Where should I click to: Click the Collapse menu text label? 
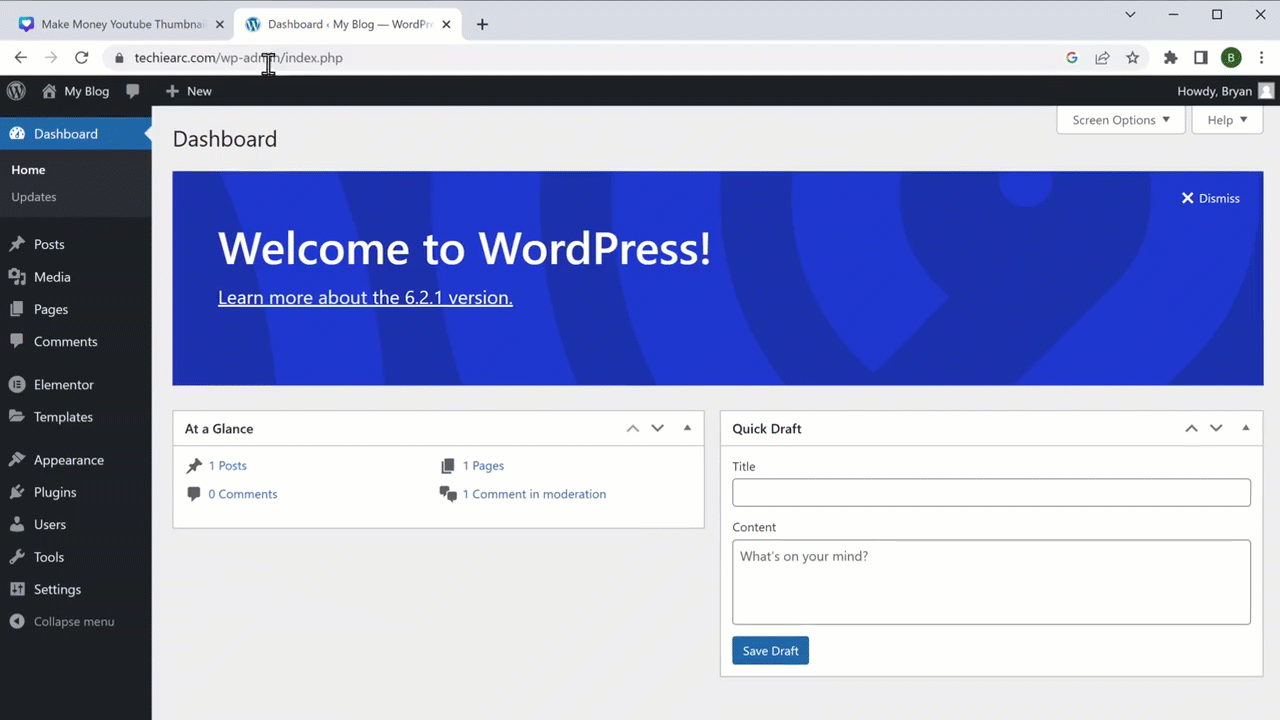pyautogui.click(x=74, y=621)
